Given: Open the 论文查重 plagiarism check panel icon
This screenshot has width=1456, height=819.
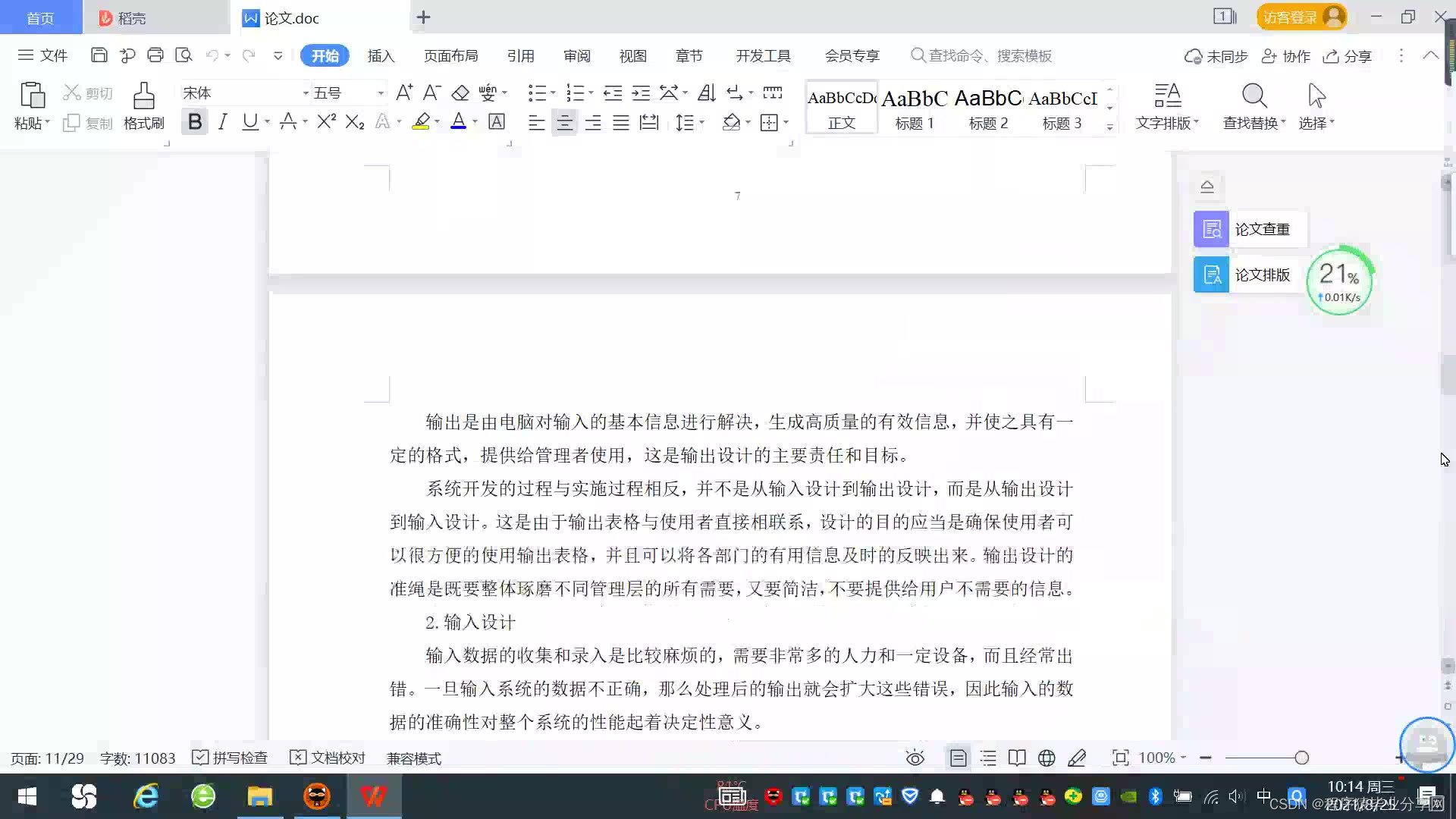Looking at the screenshot, I should tap(1211, 229).
